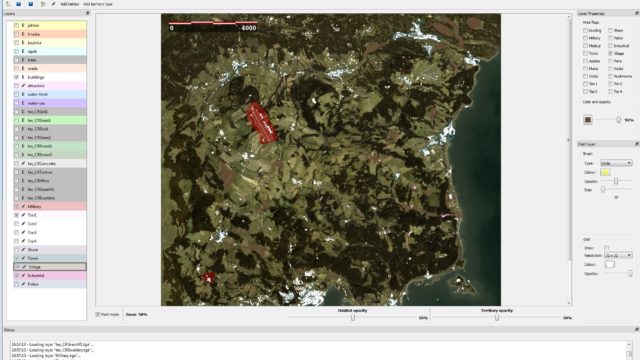
Task: Float the Layers panel with its title icon
Action: [87, 13]
